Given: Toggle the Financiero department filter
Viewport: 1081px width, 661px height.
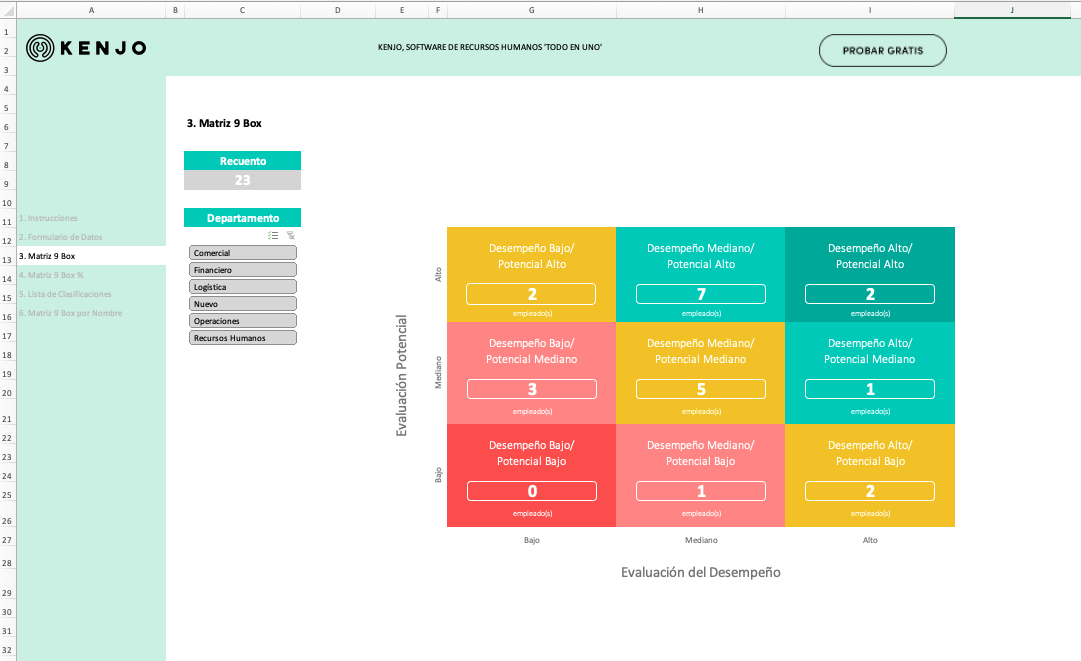Looking at the screenshot, I should point(242,270).
